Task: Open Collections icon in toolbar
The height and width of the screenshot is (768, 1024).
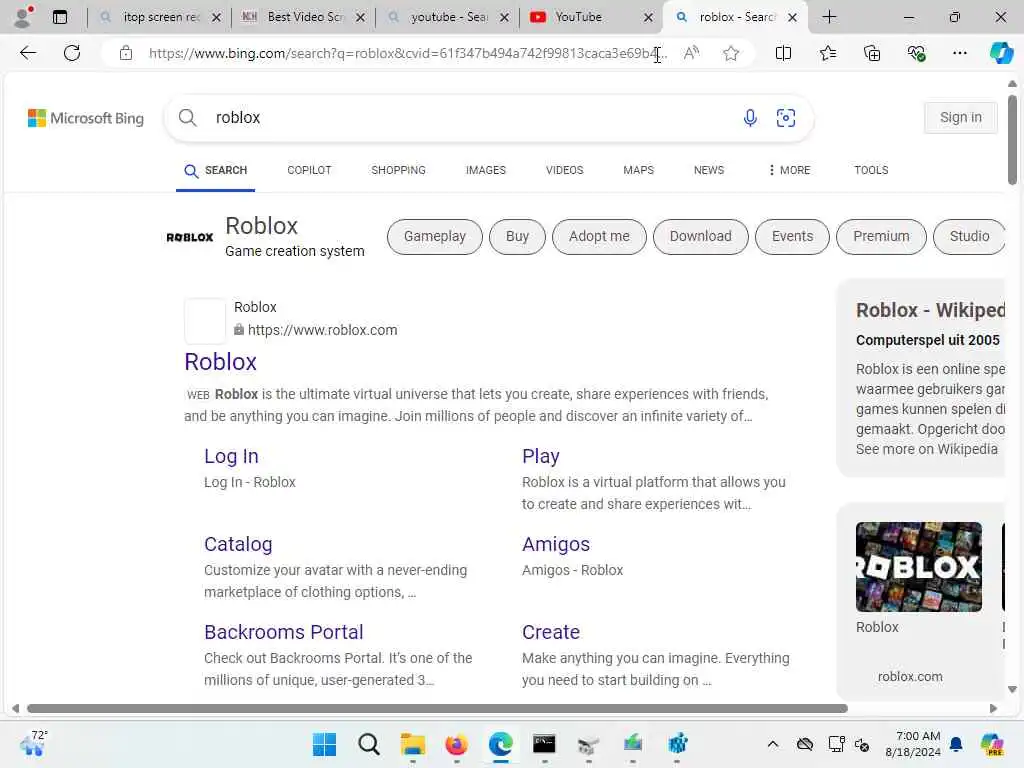Action: point(872,53)
